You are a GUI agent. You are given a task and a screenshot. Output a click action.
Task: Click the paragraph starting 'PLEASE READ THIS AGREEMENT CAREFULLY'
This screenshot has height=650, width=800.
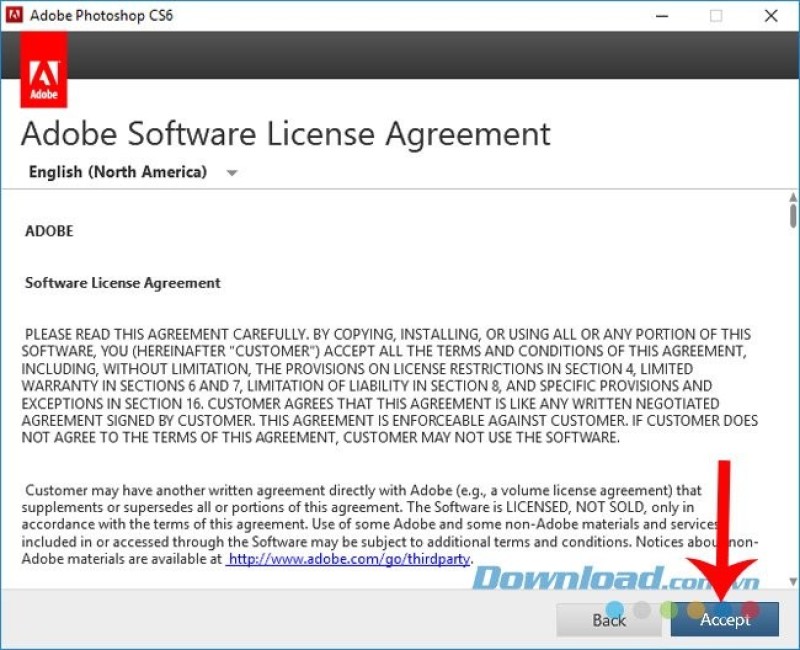tap(390, 386)
